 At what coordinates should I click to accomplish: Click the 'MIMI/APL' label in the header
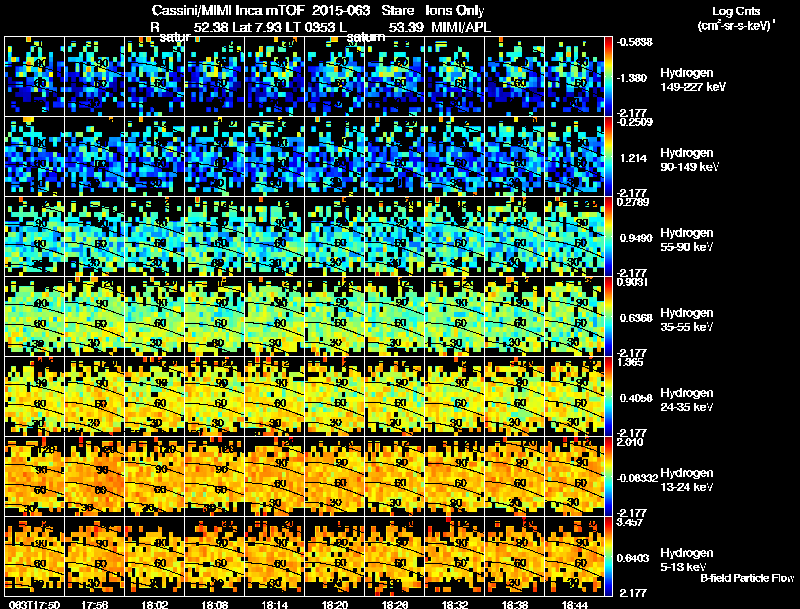(x=461, y=27)
